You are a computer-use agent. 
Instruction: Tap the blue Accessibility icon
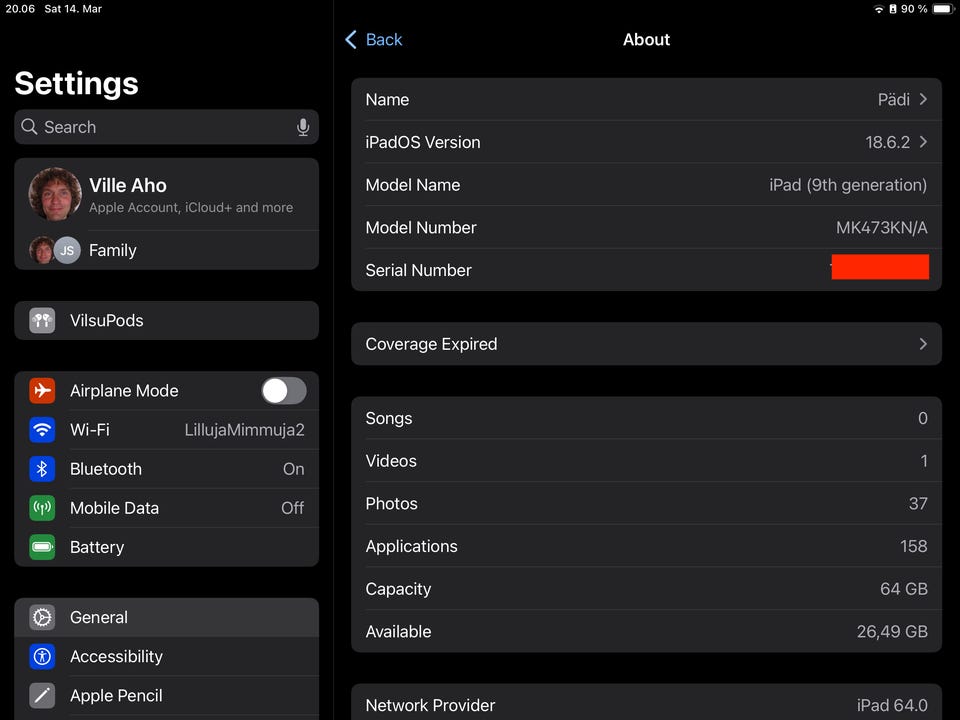[x=42, y=657]
